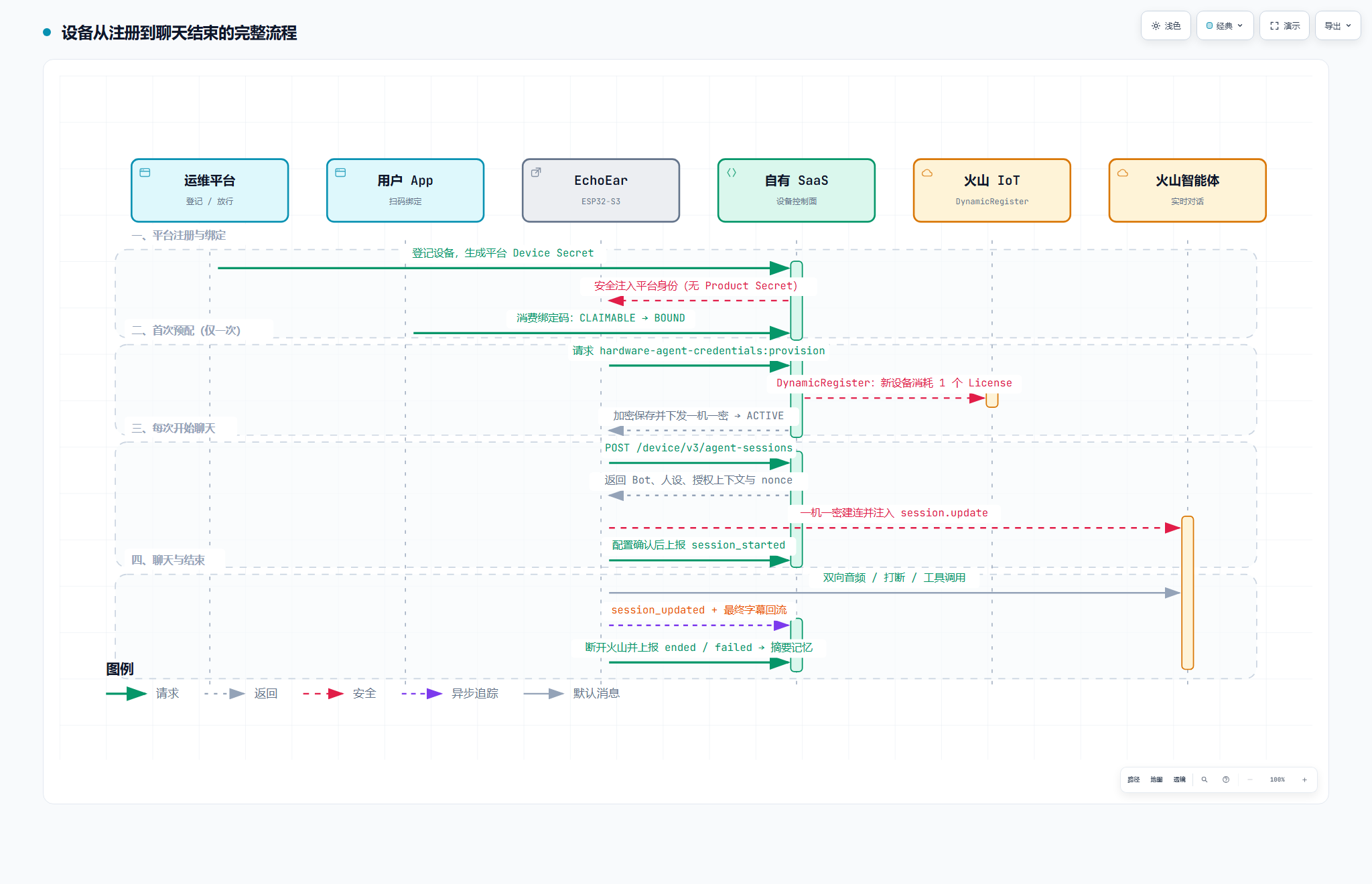Select the 火山智能体 participant box

tap(1188, 190)
